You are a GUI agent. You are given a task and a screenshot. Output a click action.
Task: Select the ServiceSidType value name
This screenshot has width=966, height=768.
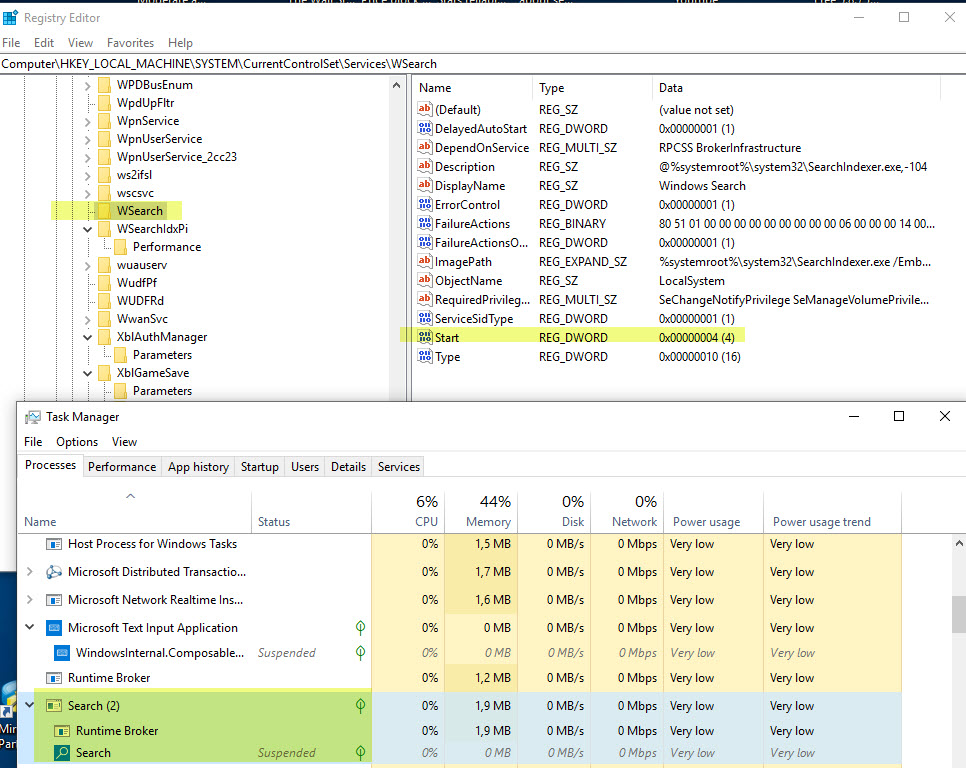tap(474, 318)
